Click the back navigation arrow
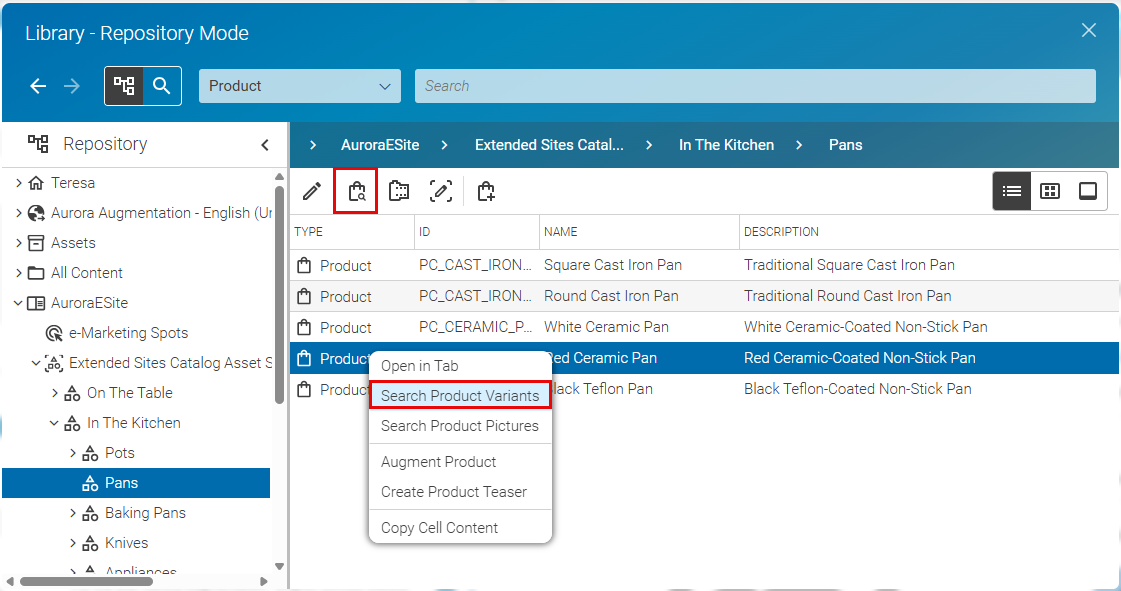1121x591 pixels. 38,86
